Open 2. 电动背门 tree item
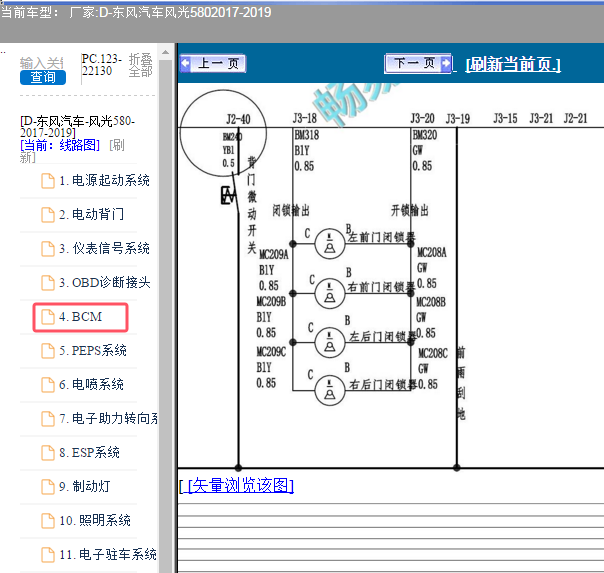Screen dimensions: 604x573 pyautogui.click(x=91, y=214)
